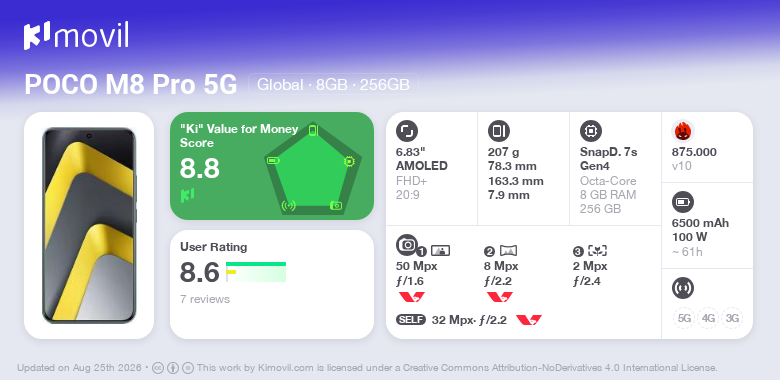Screen dimensions: 780x380
Task: Click the POCO M8 Pro 5G title
Action: [x=131, y=85]
